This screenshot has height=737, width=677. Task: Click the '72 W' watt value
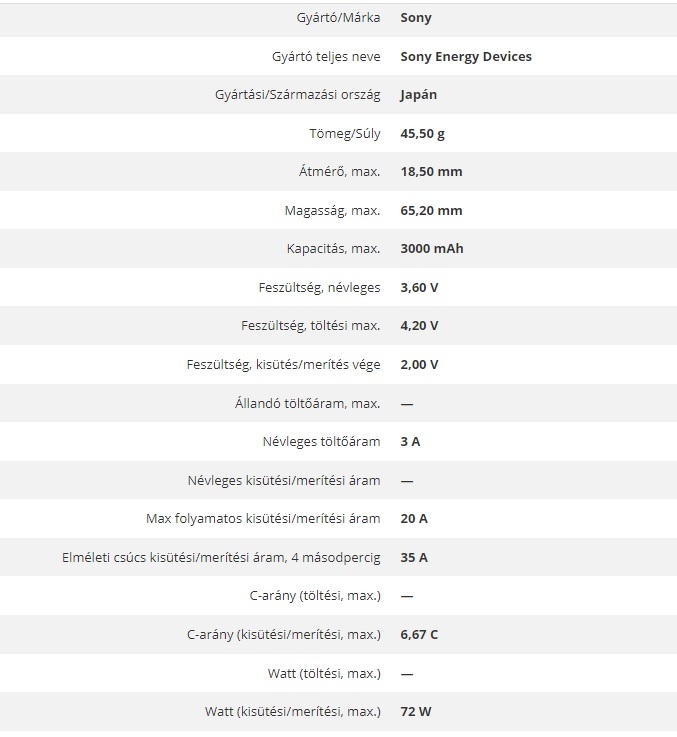[416, 711]
